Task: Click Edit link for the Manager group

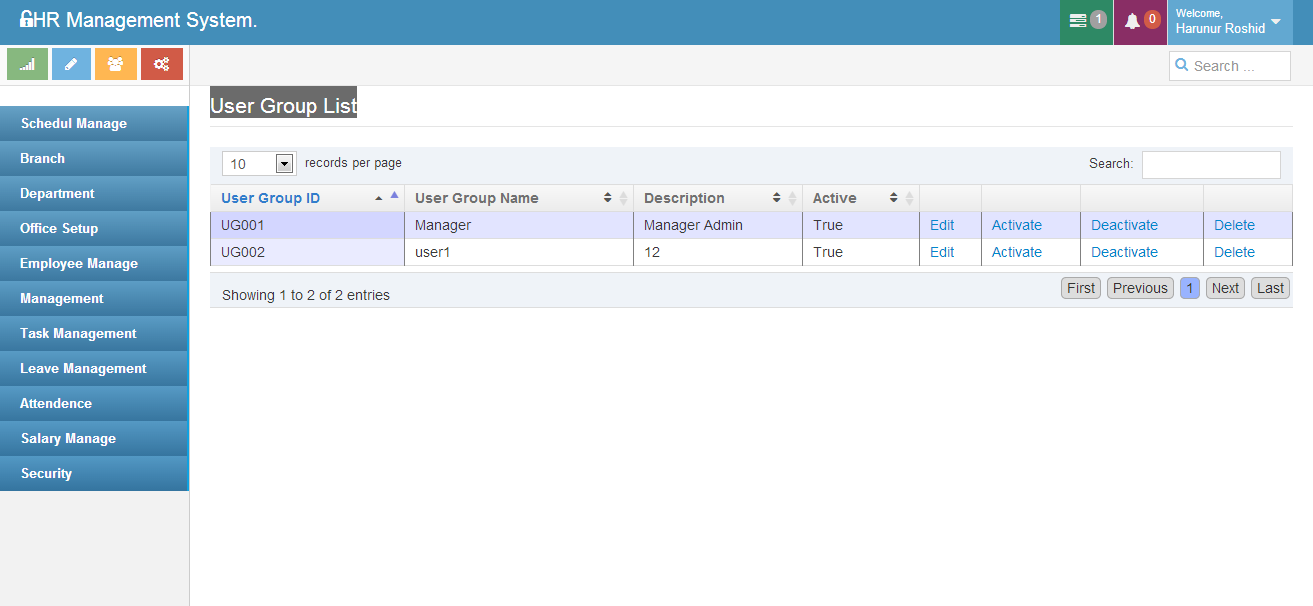Action: pyautogui.click(x=942, y=225)
